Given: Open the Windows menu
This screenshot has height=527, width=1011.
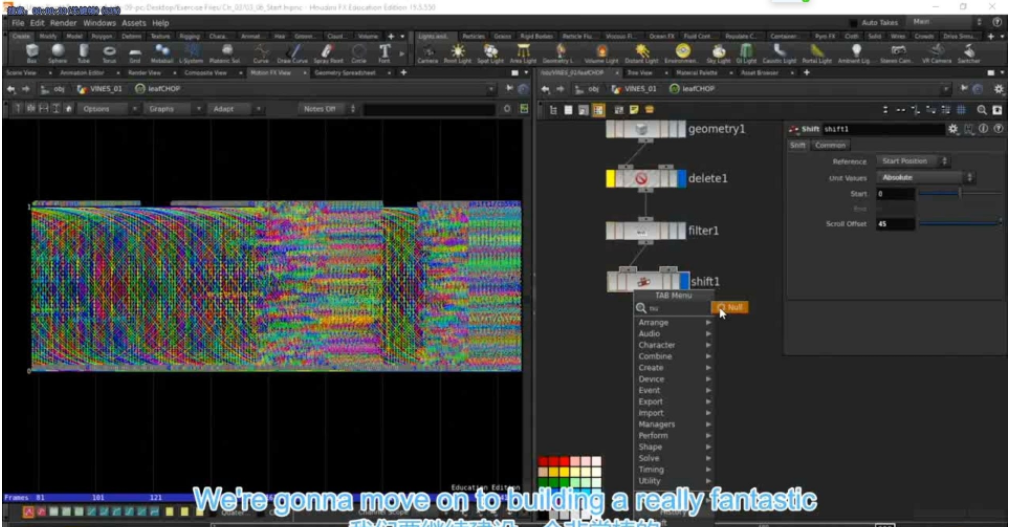Looking at the screenshot, I should pyautogui.click(x=99, y=23).
